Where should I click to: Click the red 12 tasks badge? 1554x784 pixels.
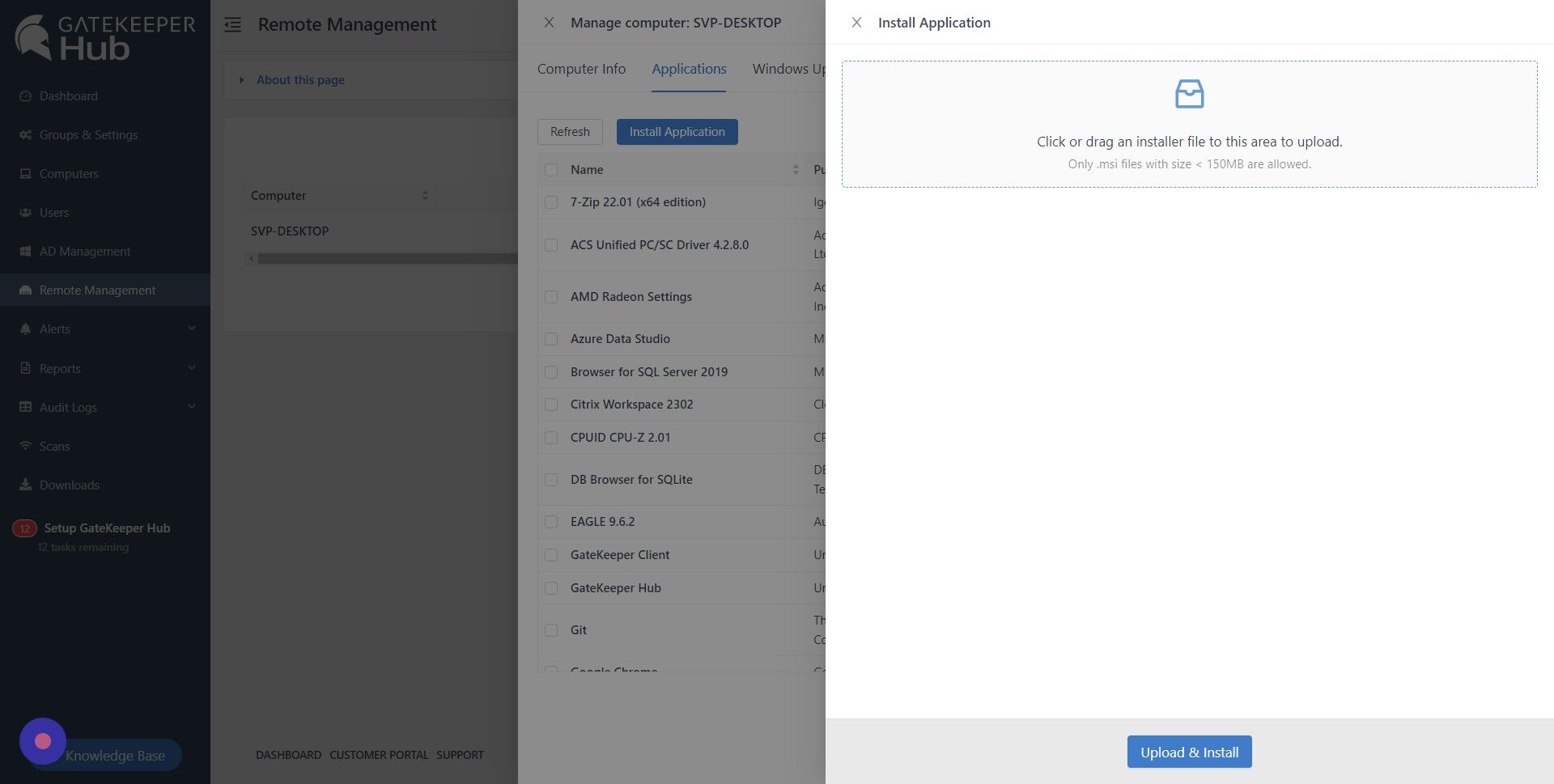[24, 528]
